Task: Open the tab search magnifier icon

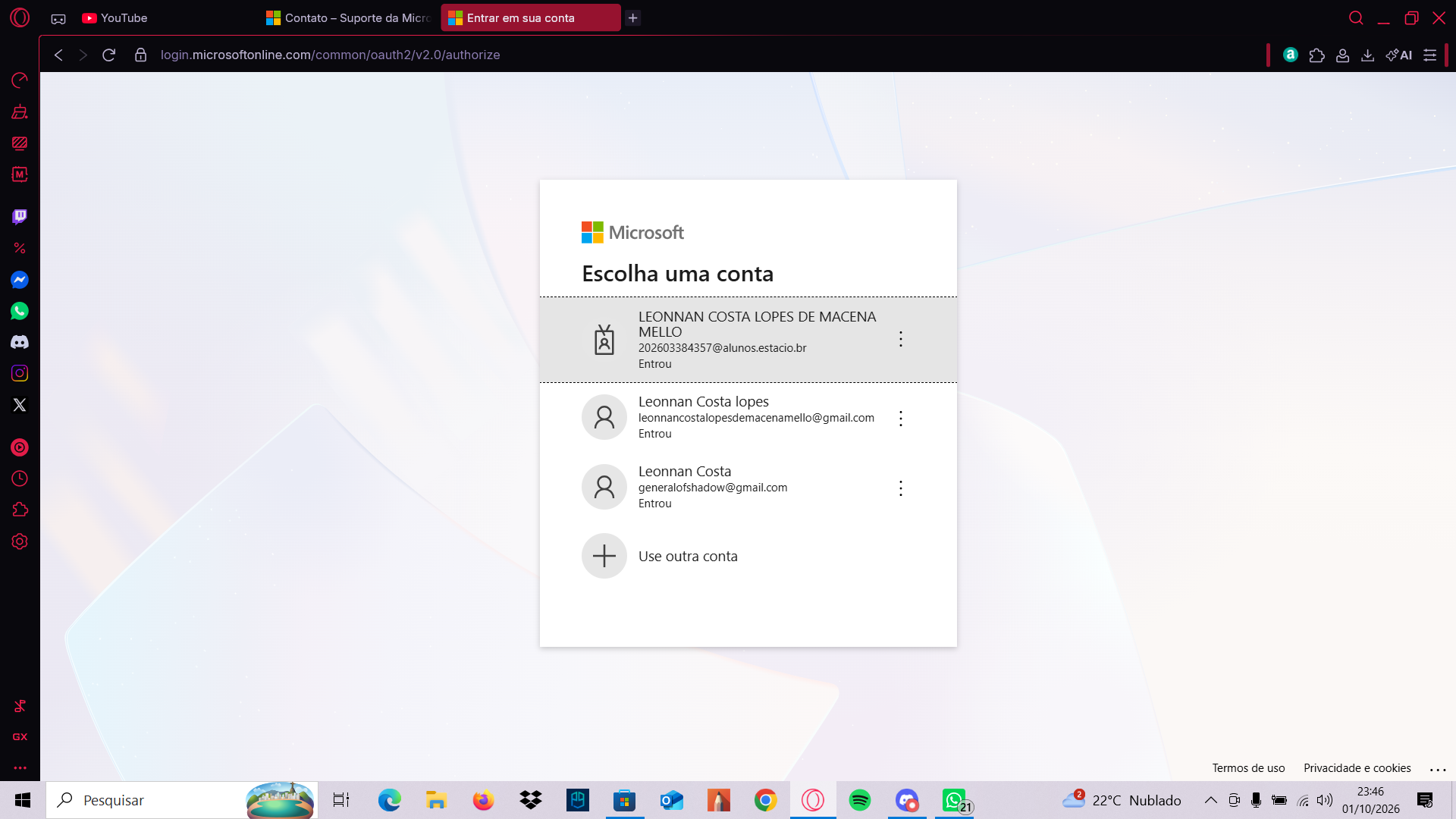Action: pyautogui.click(x=1356, y=17)
